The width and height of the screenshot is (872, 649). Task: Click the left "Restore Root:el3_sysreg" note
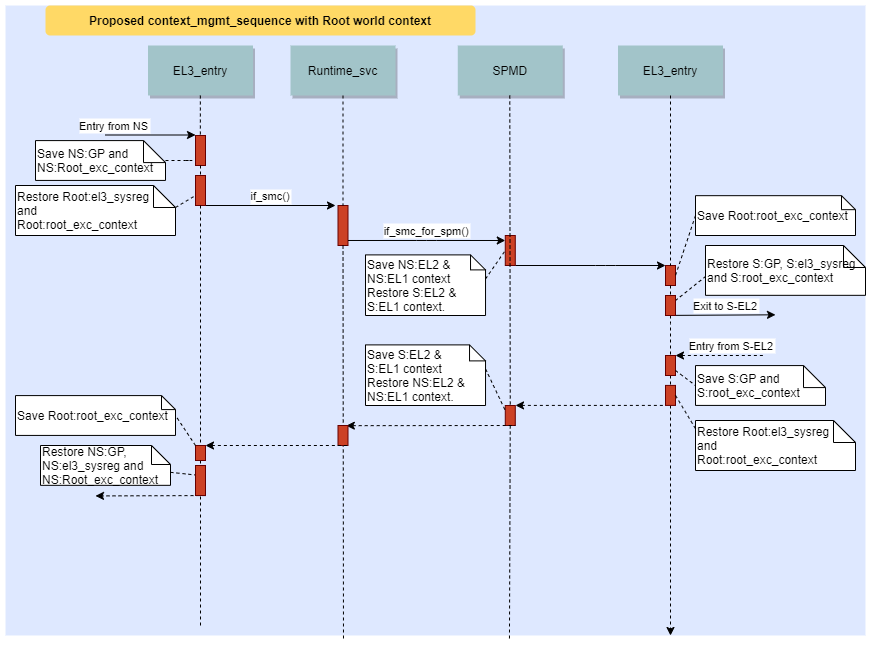tap(95, 211)
